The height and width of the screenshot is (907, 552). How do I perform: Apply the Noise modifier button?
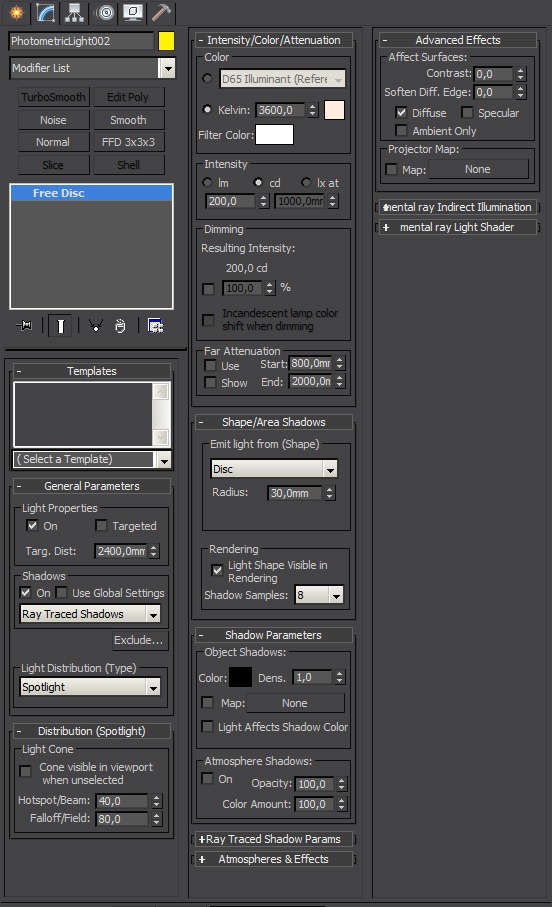53,120
